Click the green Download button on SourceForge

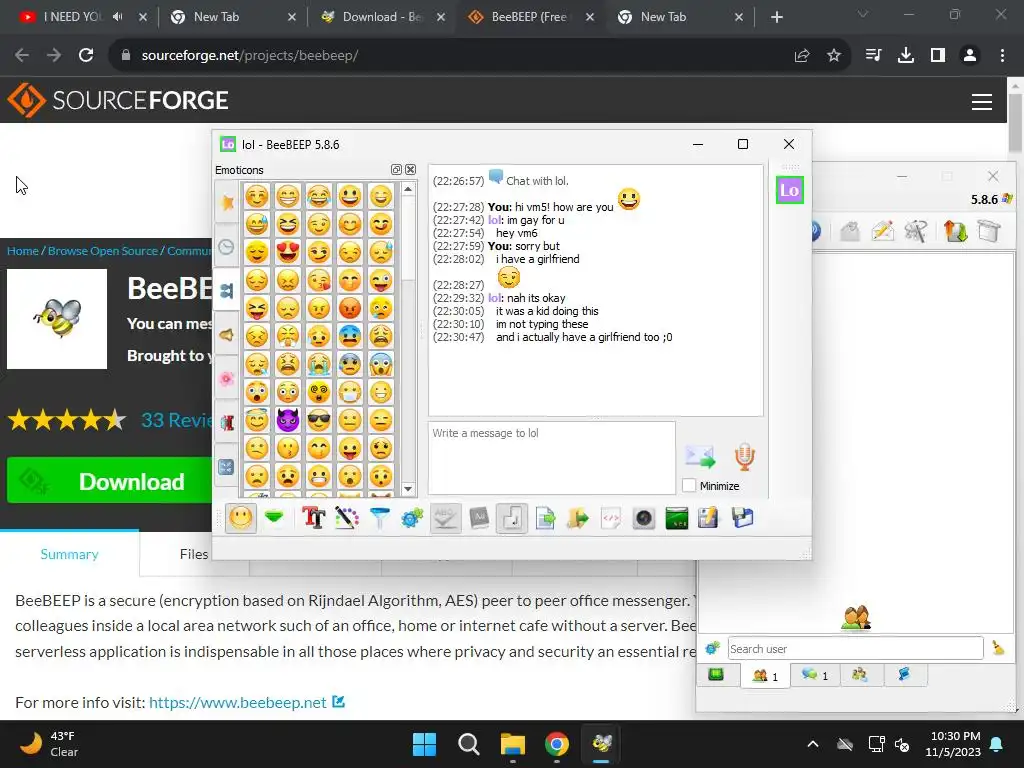[110, 481]
